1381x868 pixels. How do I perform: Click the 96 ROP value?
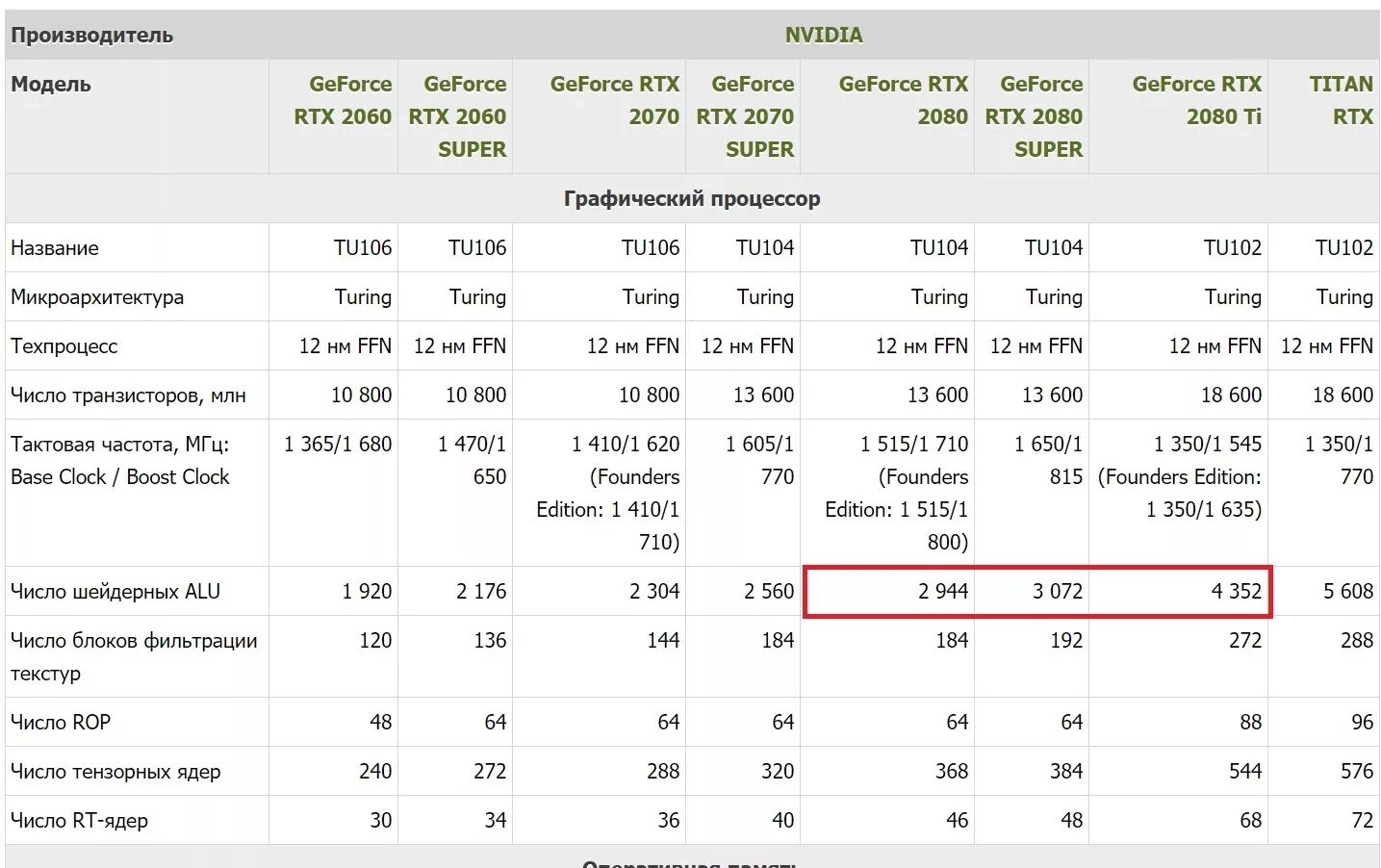tap(1363, 723)
